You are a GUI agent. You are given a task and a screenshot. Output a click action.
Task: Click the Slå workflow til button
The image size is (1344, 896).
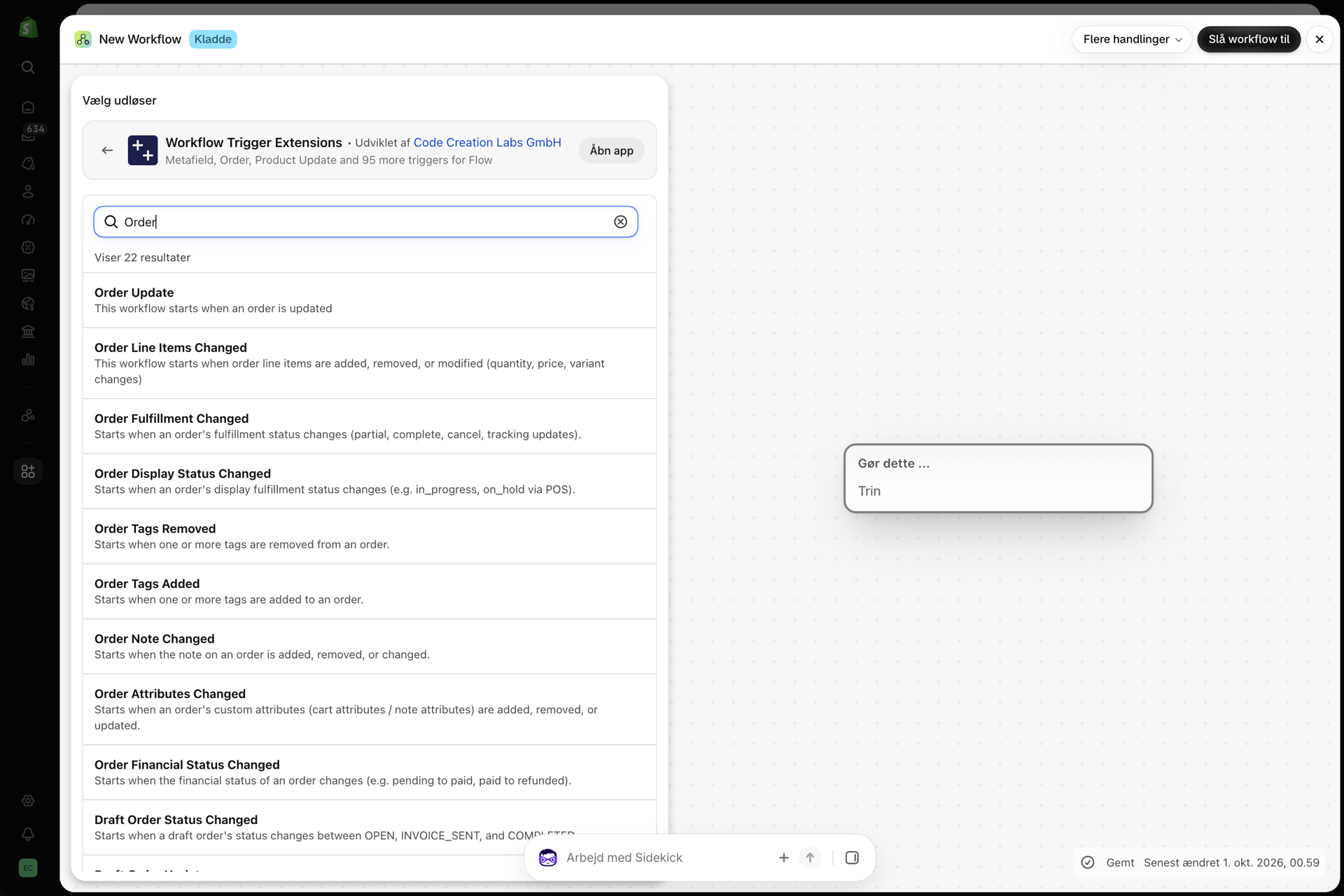pos(1249,39)
